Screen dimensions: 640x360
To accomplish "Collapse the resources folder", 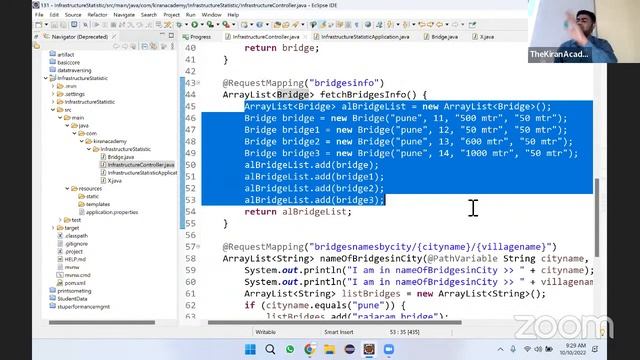I will [67, 189].
